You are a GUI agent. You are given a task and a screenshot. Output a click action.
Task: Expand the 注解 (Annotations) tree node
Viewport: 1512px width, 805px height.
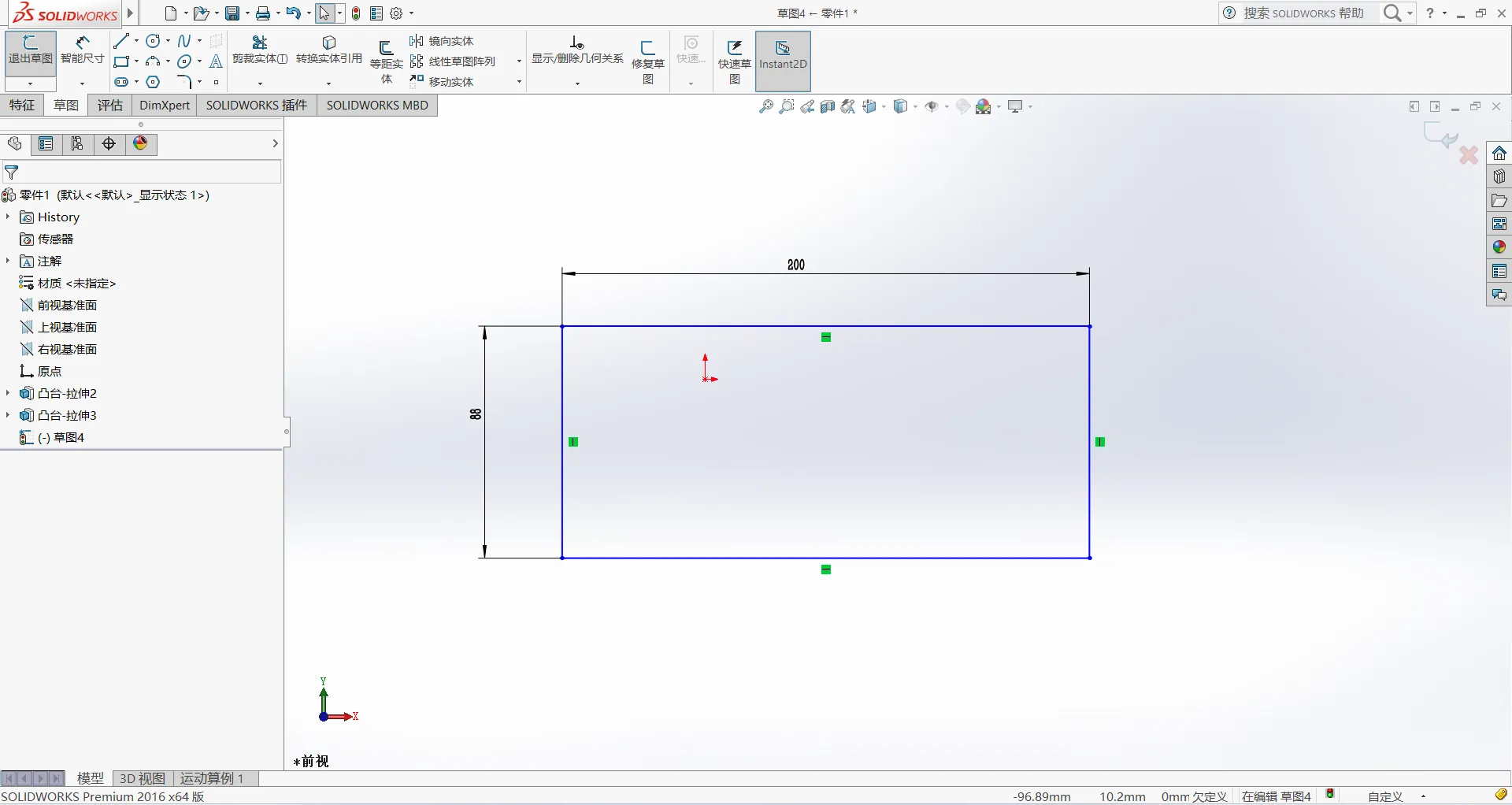8,261
